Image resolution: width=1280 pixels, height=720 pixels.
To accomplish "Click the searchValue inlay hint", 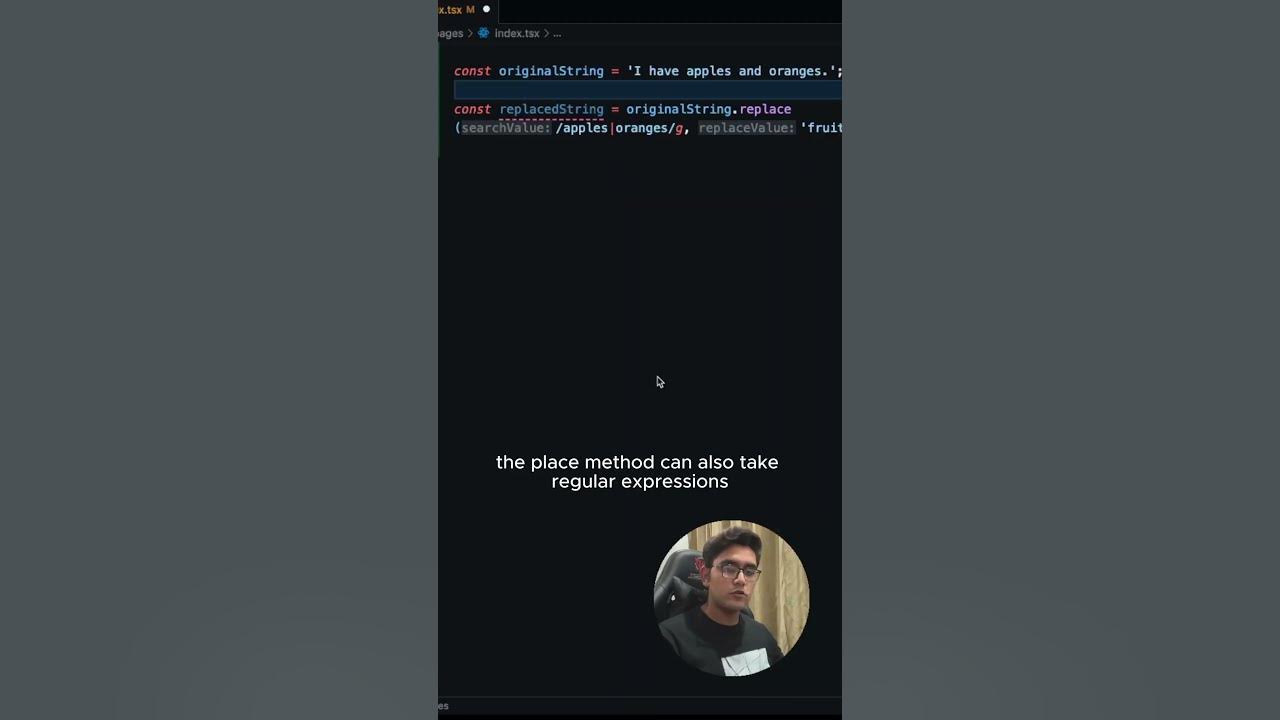I will (506, 128).
